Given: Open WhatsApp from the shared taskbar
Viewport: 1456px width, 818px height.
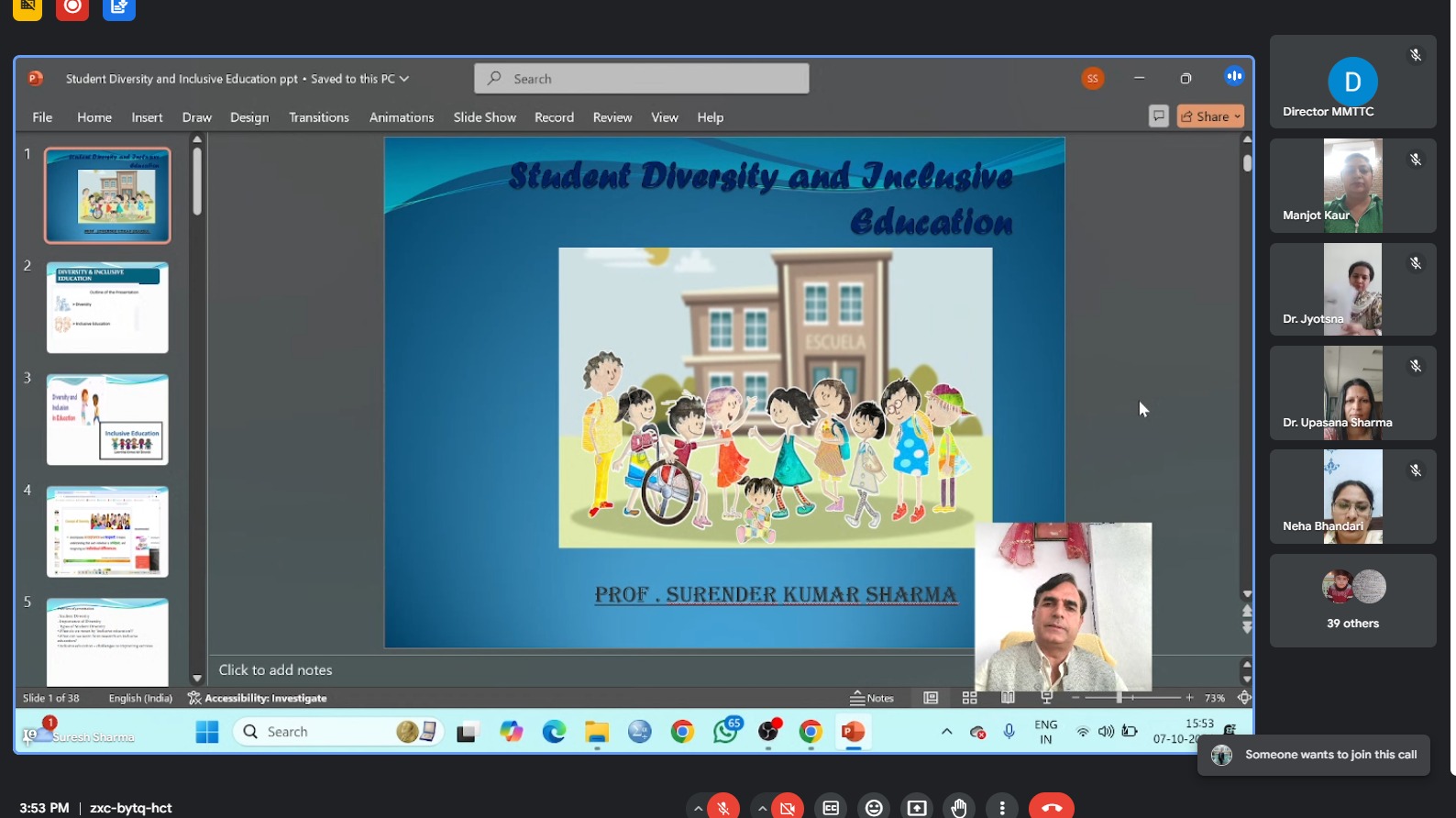Looking at the screenshot, I should pos(726,732).
